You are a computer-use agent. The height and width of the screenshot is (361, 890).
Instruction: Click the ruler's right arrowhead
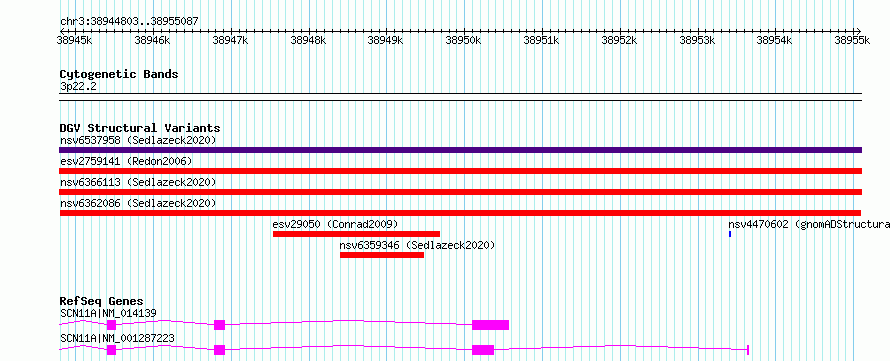click(x=859, y=31)
